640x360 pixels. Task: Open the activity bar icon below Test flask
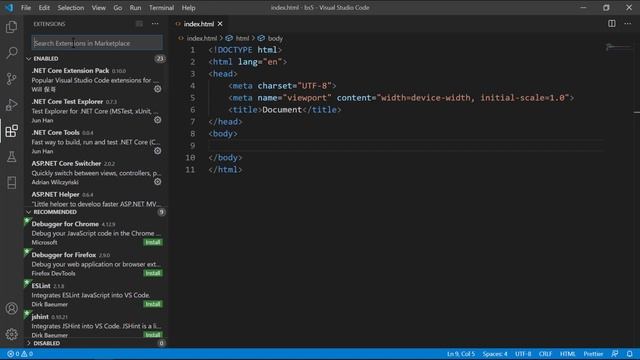[x=11, y=182]
